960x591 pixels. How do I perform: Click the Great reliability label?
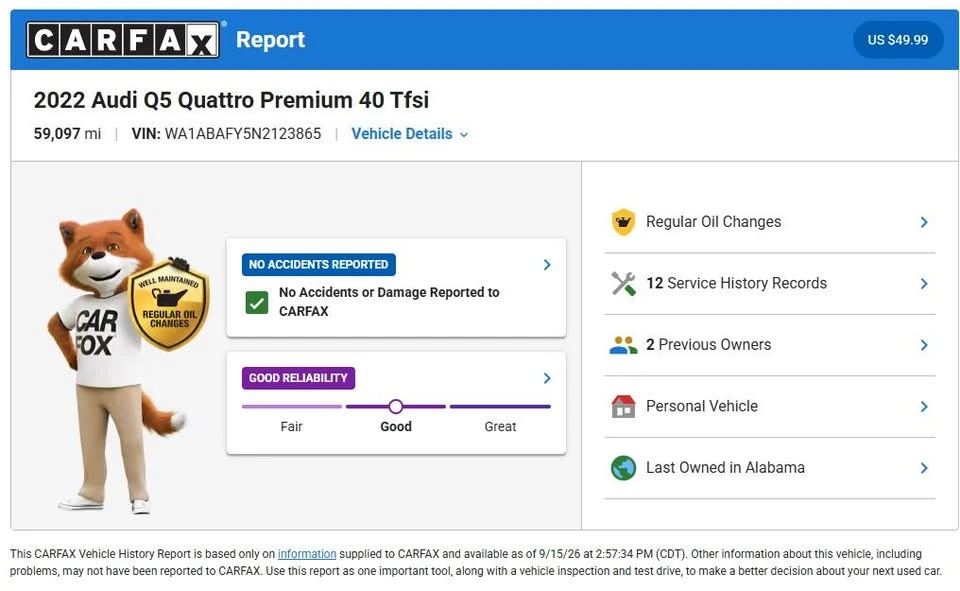click(500, 426)
